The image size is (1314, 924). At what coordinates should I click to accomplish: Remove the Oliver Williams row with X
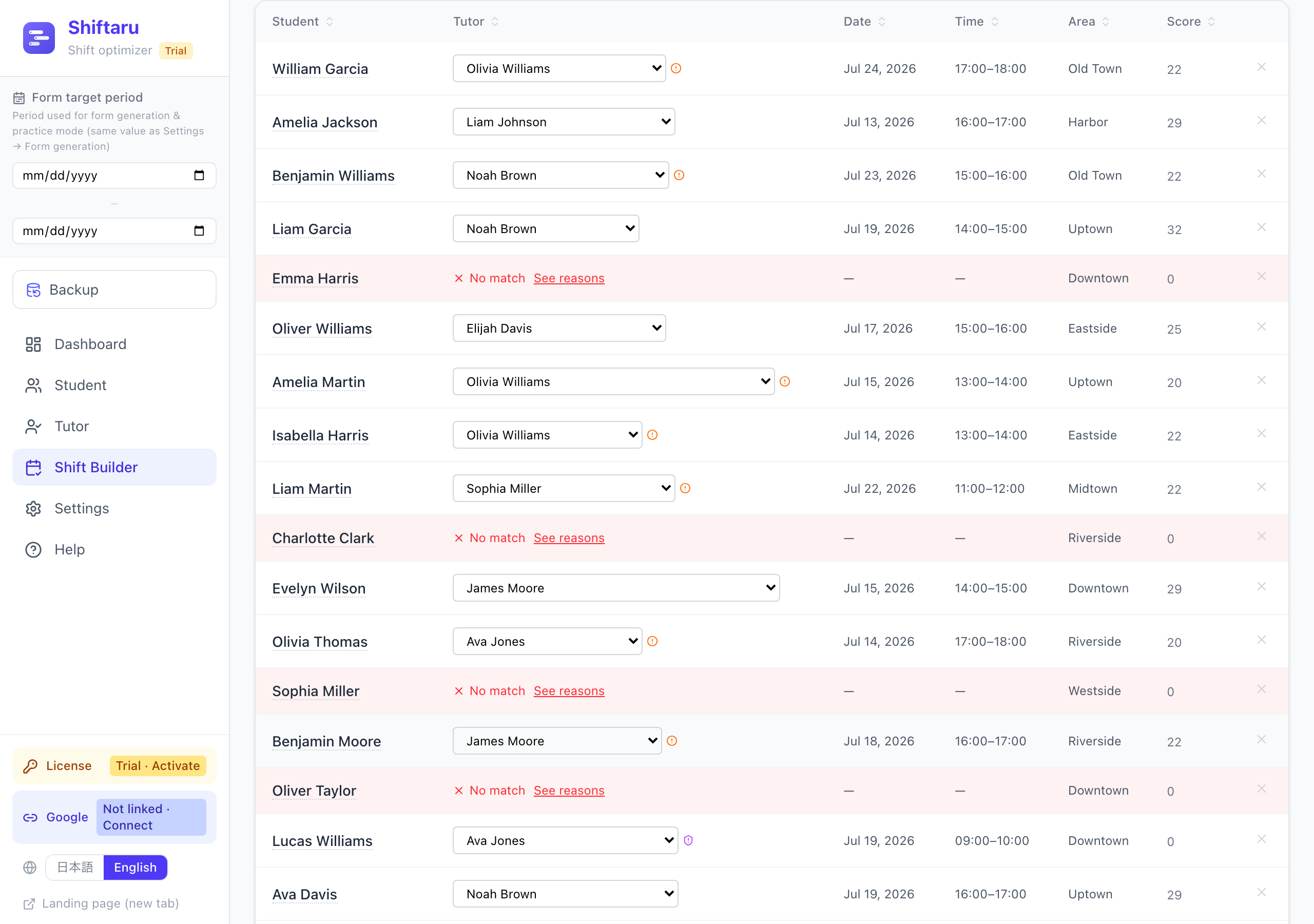pos(1261,326)
